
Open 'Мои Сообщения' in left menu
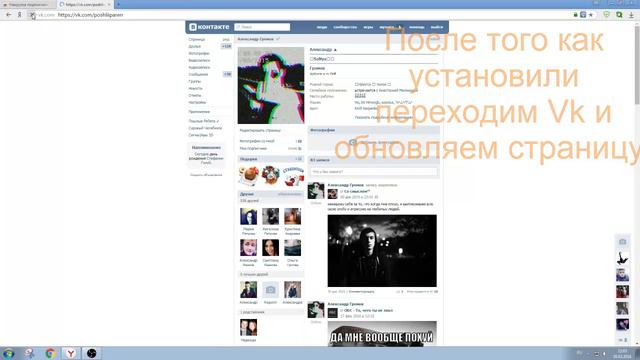pos(198,74)
